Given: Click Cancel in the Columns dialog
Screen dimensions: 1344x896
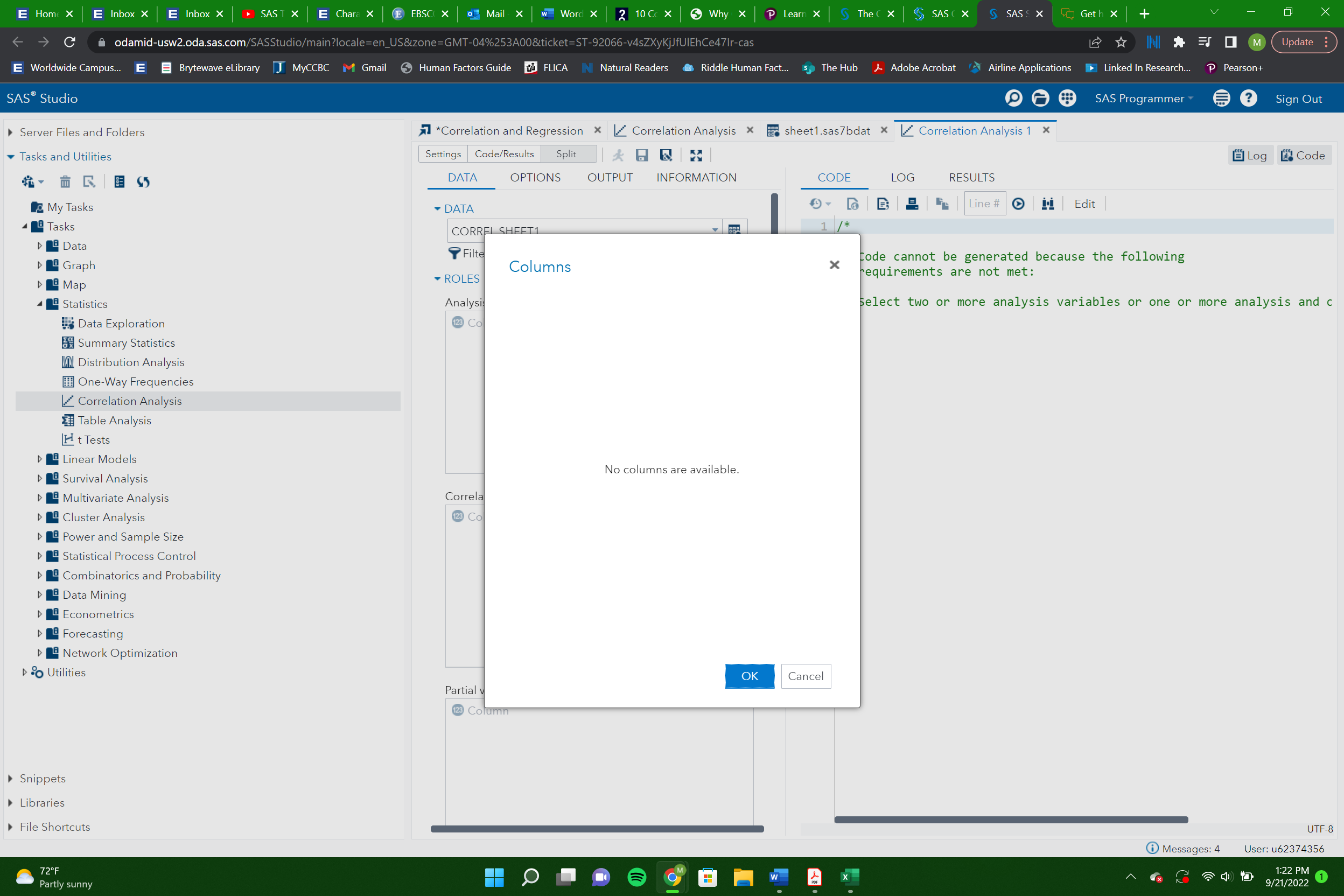Looking at the screenshot, I should pos(806,676).
